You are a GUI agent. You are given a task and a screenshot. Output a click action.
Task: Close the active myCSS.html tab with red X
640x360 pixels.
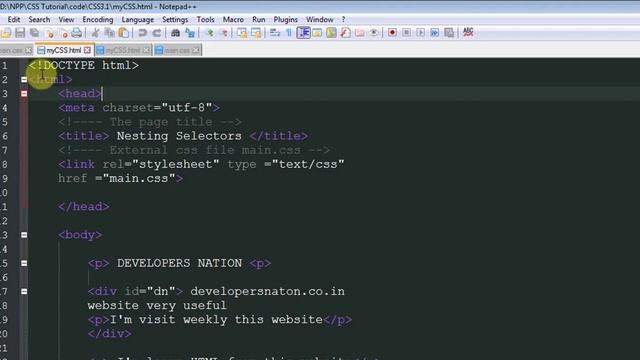point(87,50)
